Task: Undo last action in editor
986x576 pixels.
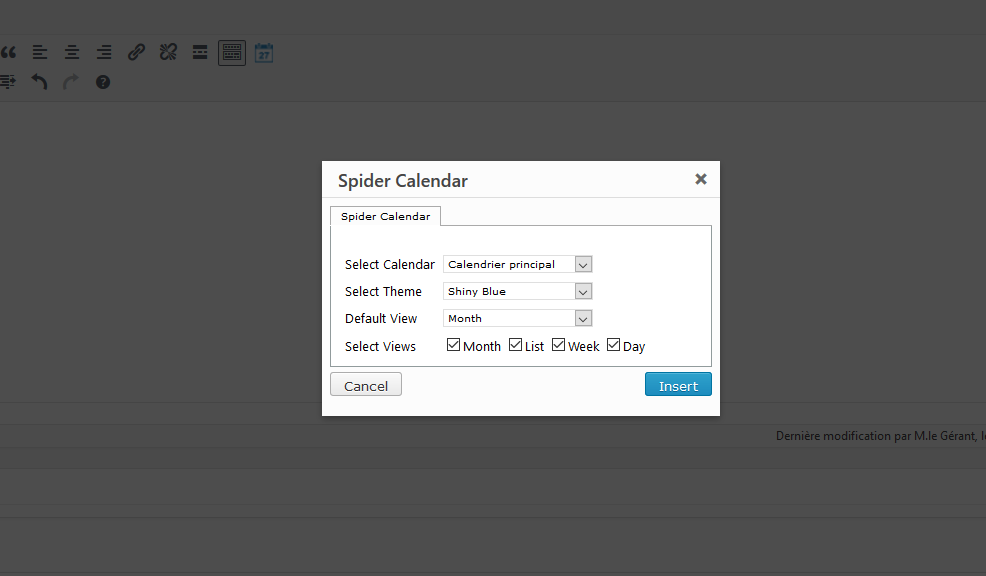Action: (x=39, y=82)
